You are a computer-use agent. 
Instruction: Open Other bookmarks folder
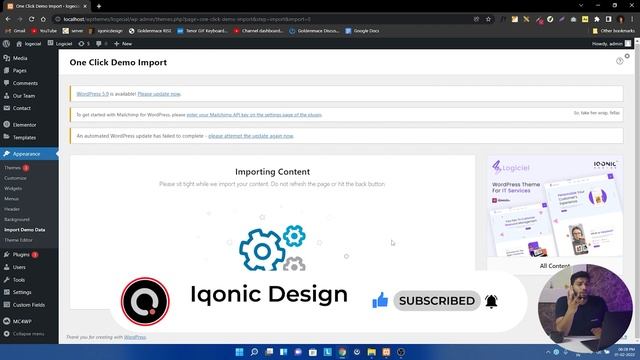click(x=613, y=31)
